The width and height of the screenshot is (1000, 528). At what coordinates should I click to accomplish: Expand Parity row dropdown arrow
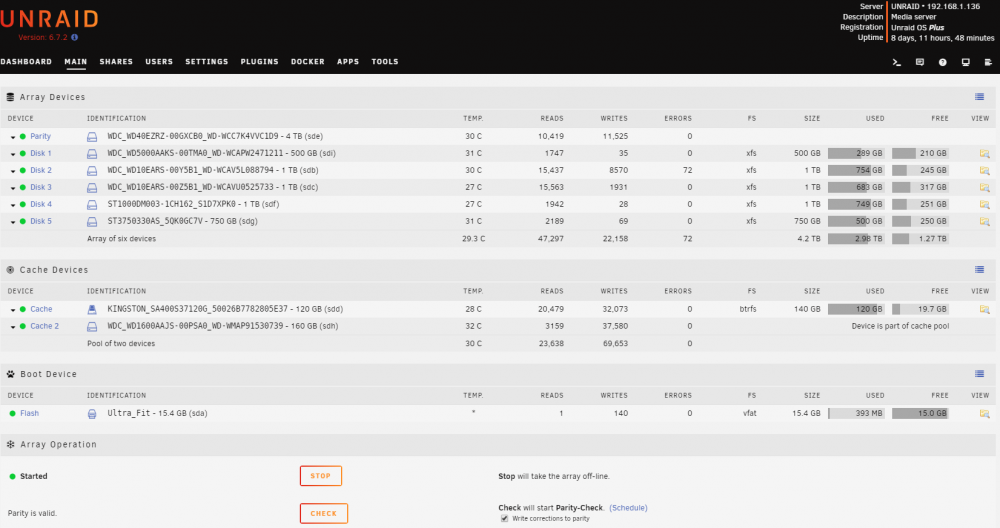[x=13, y=137]
